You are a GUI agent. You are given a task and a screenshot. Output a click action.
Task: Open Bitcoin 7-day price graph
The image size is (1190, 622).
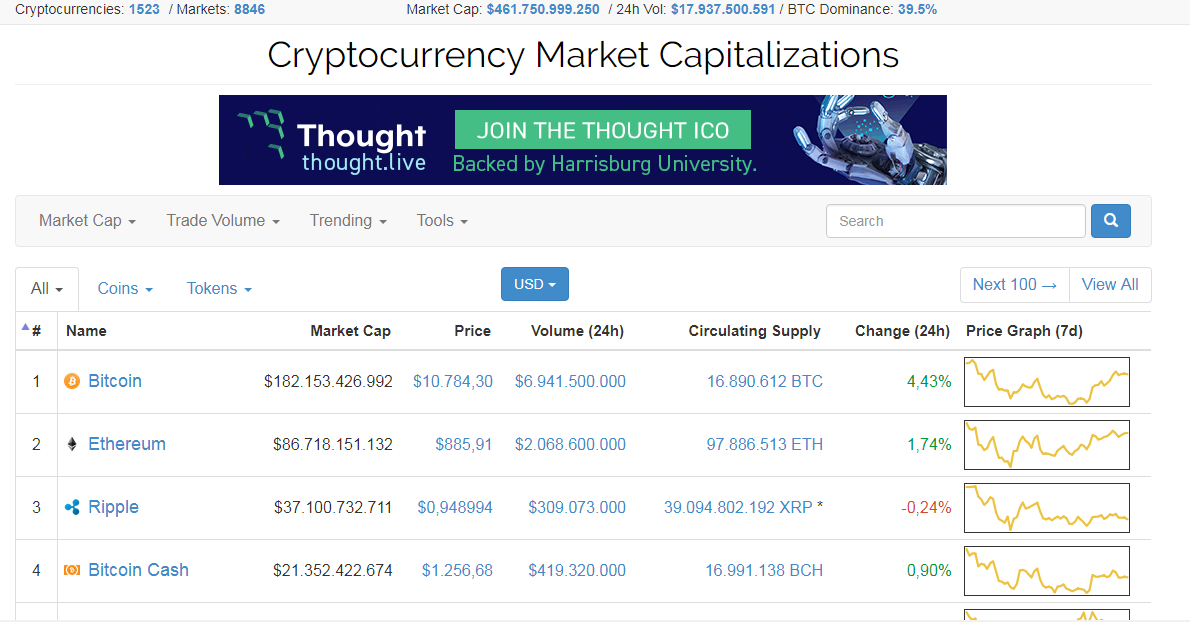point(1046,381)
